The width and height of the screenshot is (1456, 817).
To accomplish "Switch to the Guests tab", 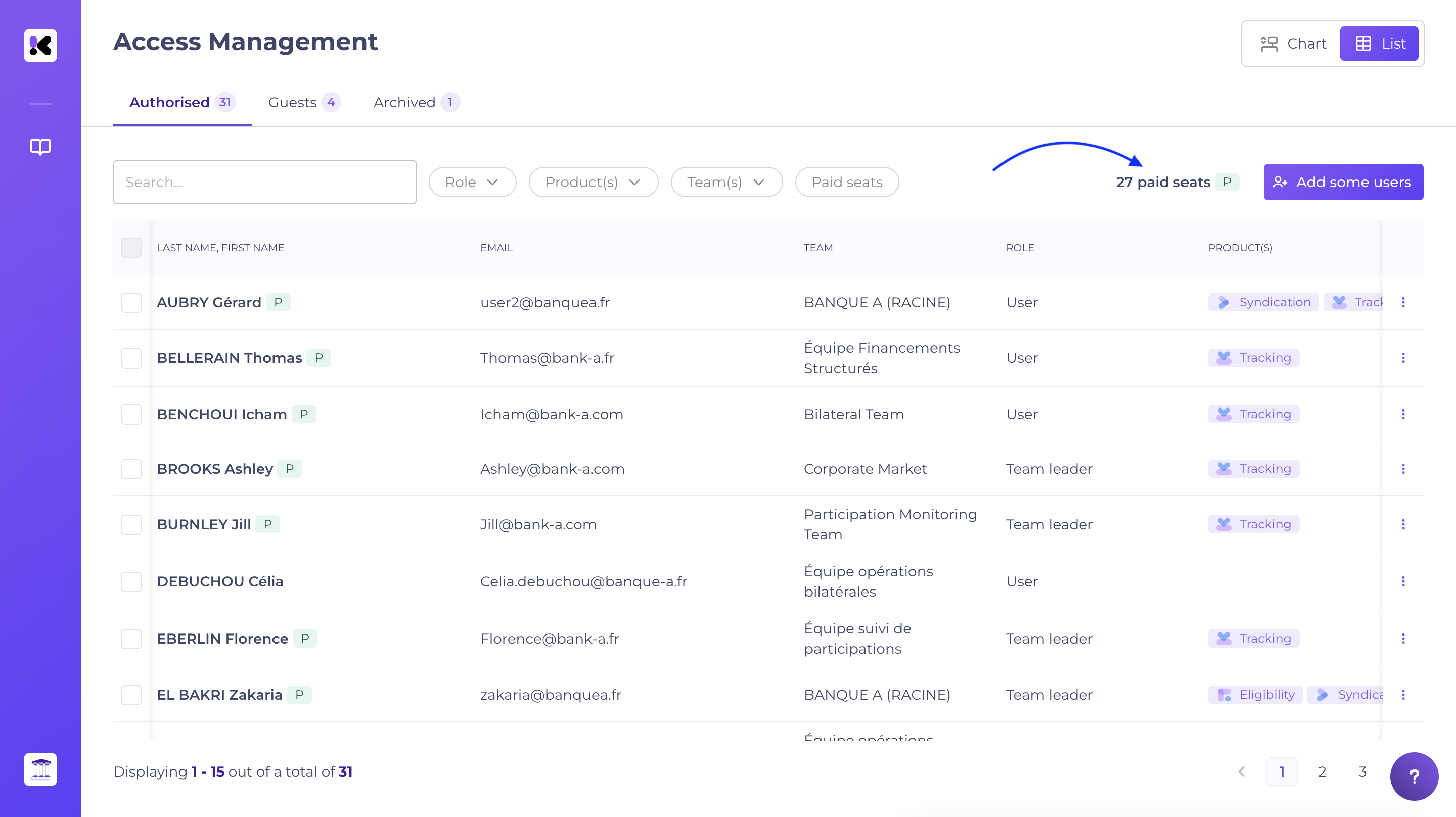I will [x=303, y=102].
